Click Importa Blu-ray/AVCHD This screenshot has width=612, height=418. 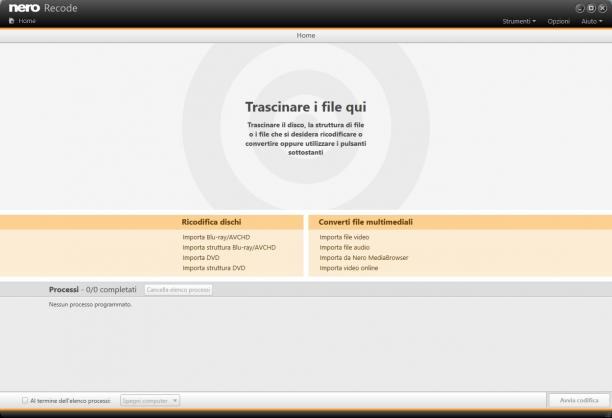(x=216, y=237)
